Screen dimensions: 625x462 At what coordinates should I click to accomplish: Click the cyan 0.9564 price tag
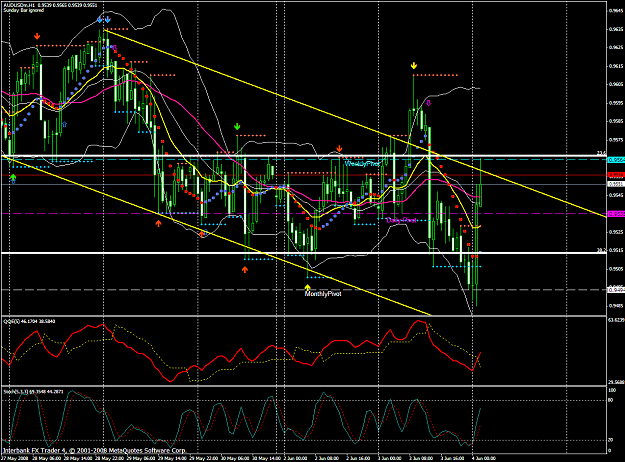(616, 160)
